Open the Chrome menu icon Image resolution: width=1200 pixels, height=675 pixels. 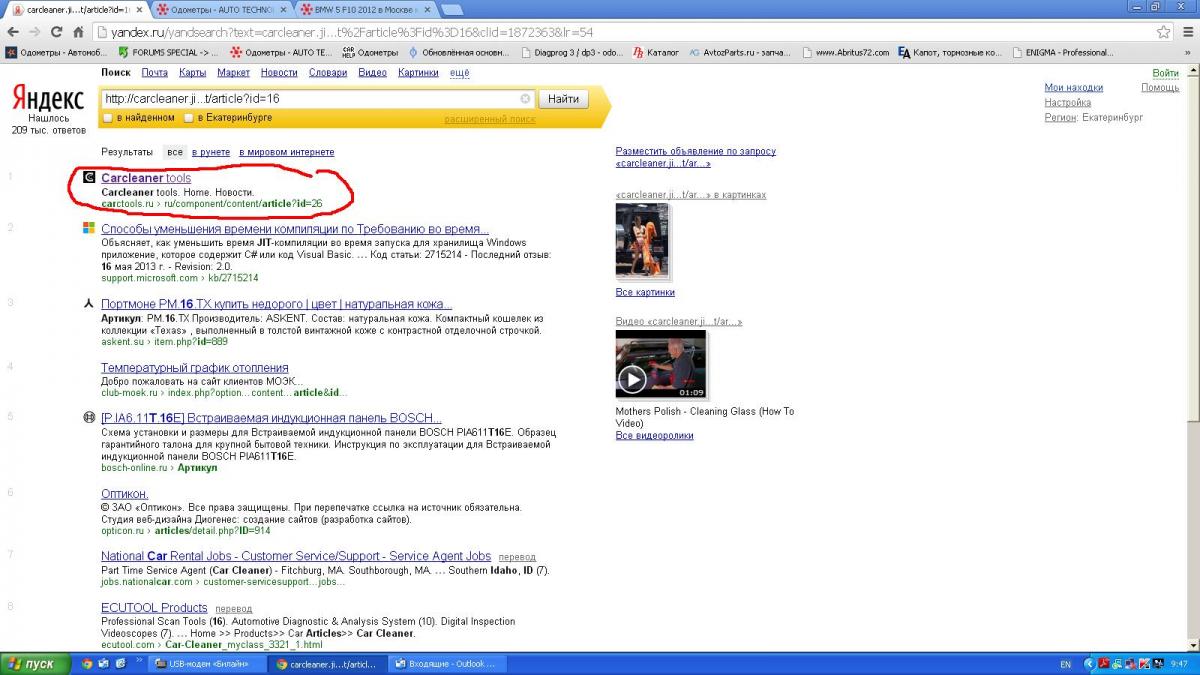click(x=1186, y=32)
